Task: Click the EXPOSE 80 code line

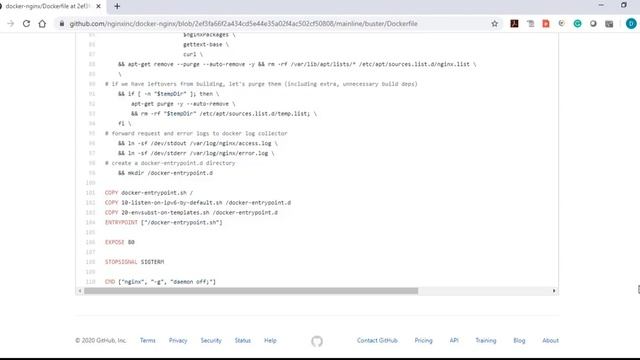Action: [x=120, y=242]
